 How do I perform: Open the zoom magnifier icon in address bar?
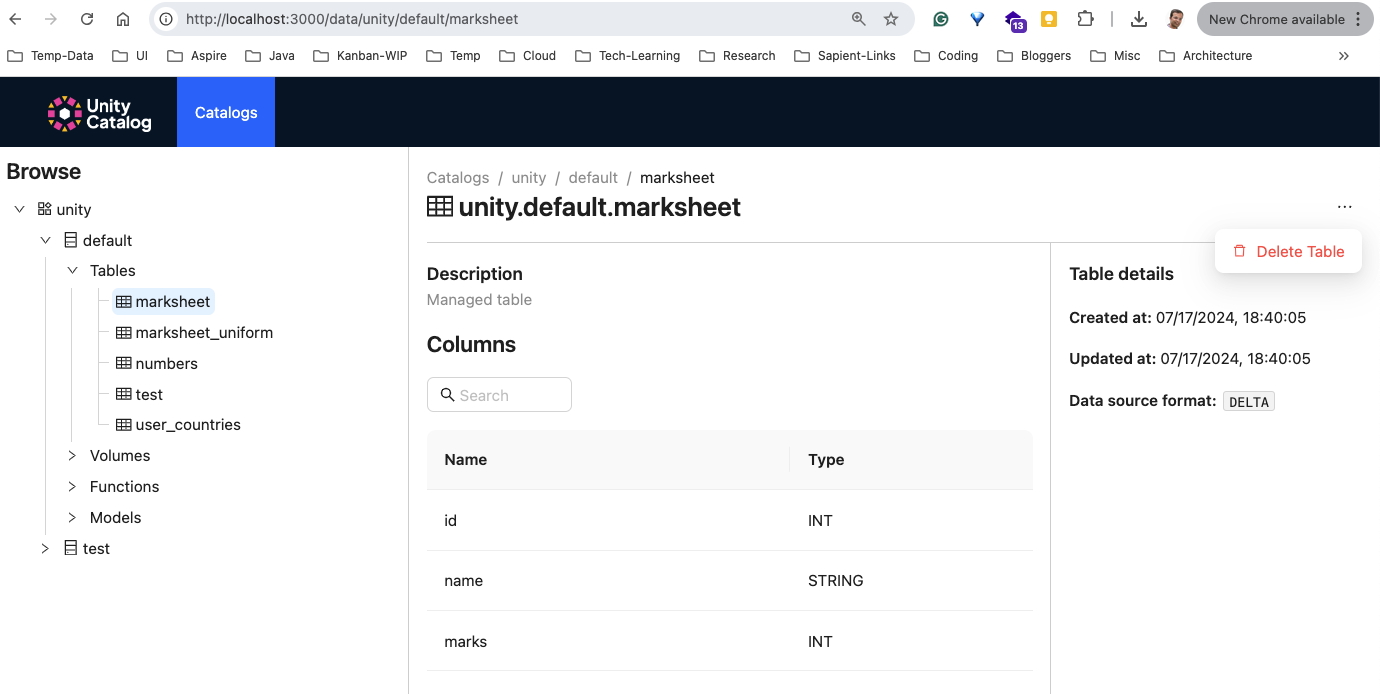859,19
